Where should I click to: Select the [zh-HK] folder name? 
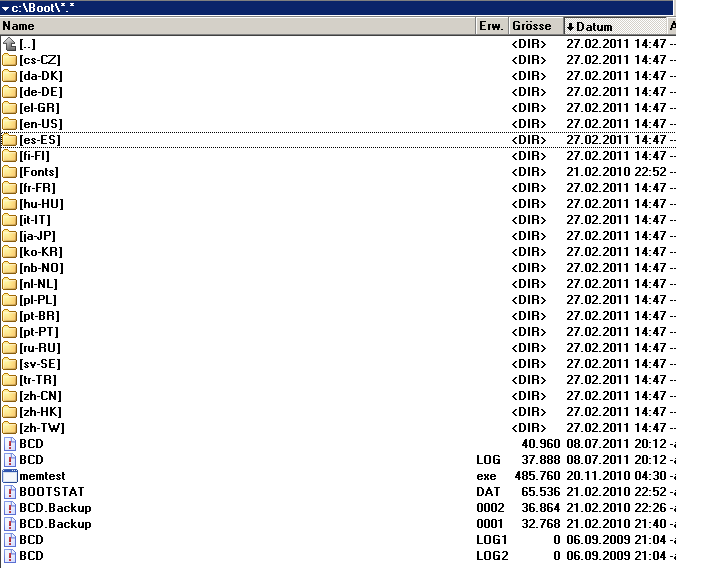tap(40, 412)
